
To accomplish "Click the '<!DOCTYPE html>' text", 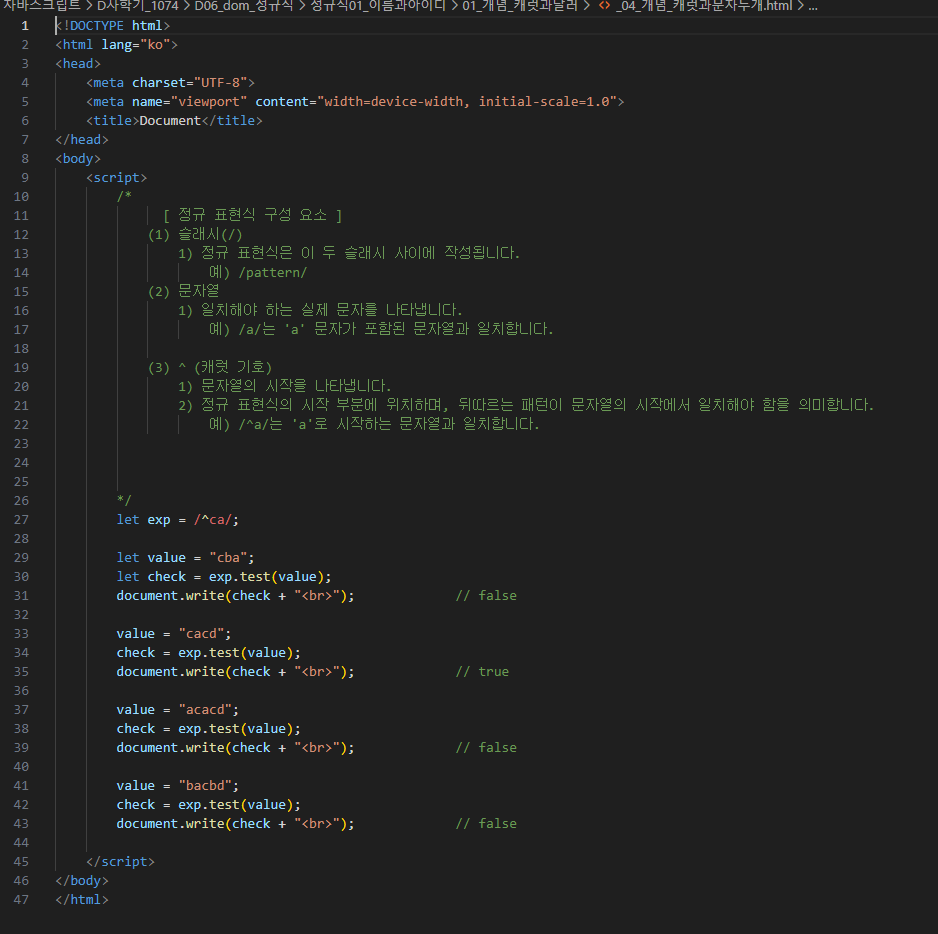I will click(113, 26).
